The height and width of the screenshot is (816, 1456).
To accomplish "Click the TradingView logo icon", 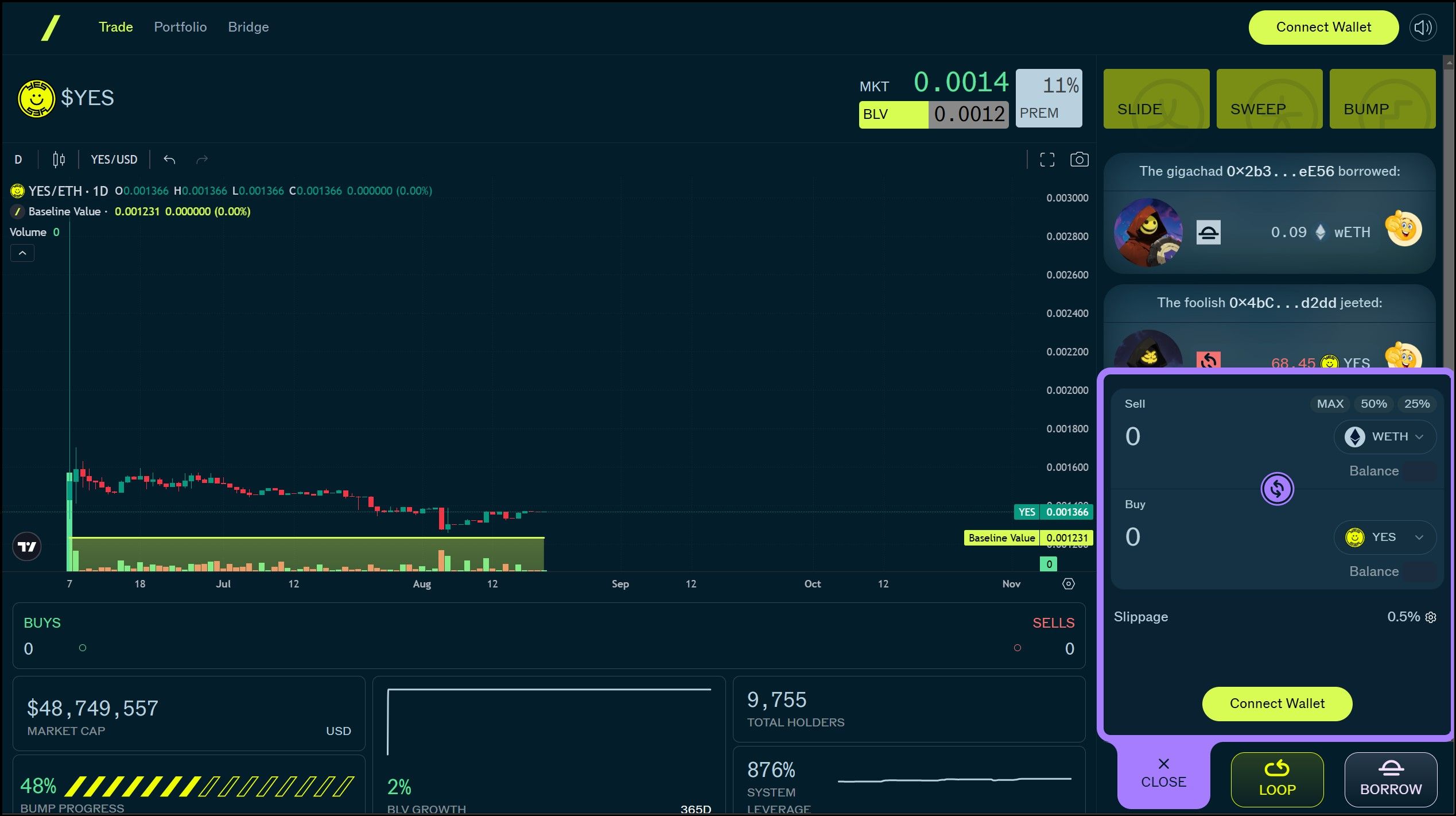I will (27, 546).
